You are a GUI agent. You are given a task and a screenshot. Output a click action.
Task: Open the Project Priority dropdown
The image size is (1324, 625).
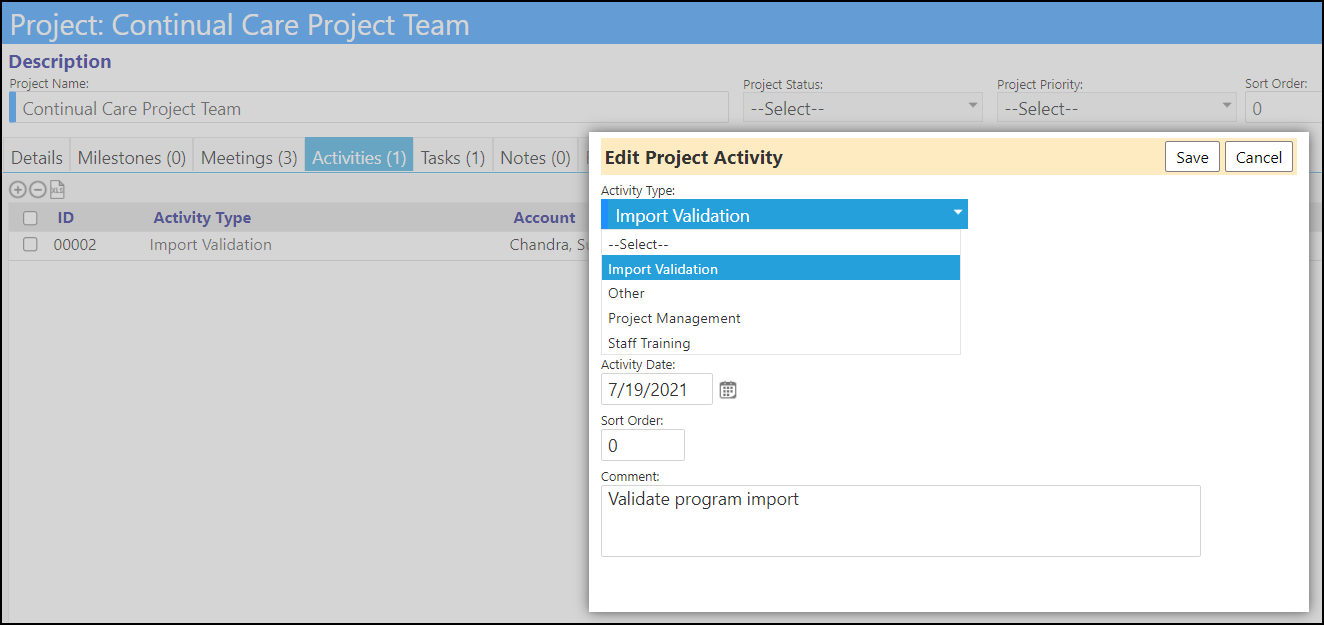(1117, 108)
